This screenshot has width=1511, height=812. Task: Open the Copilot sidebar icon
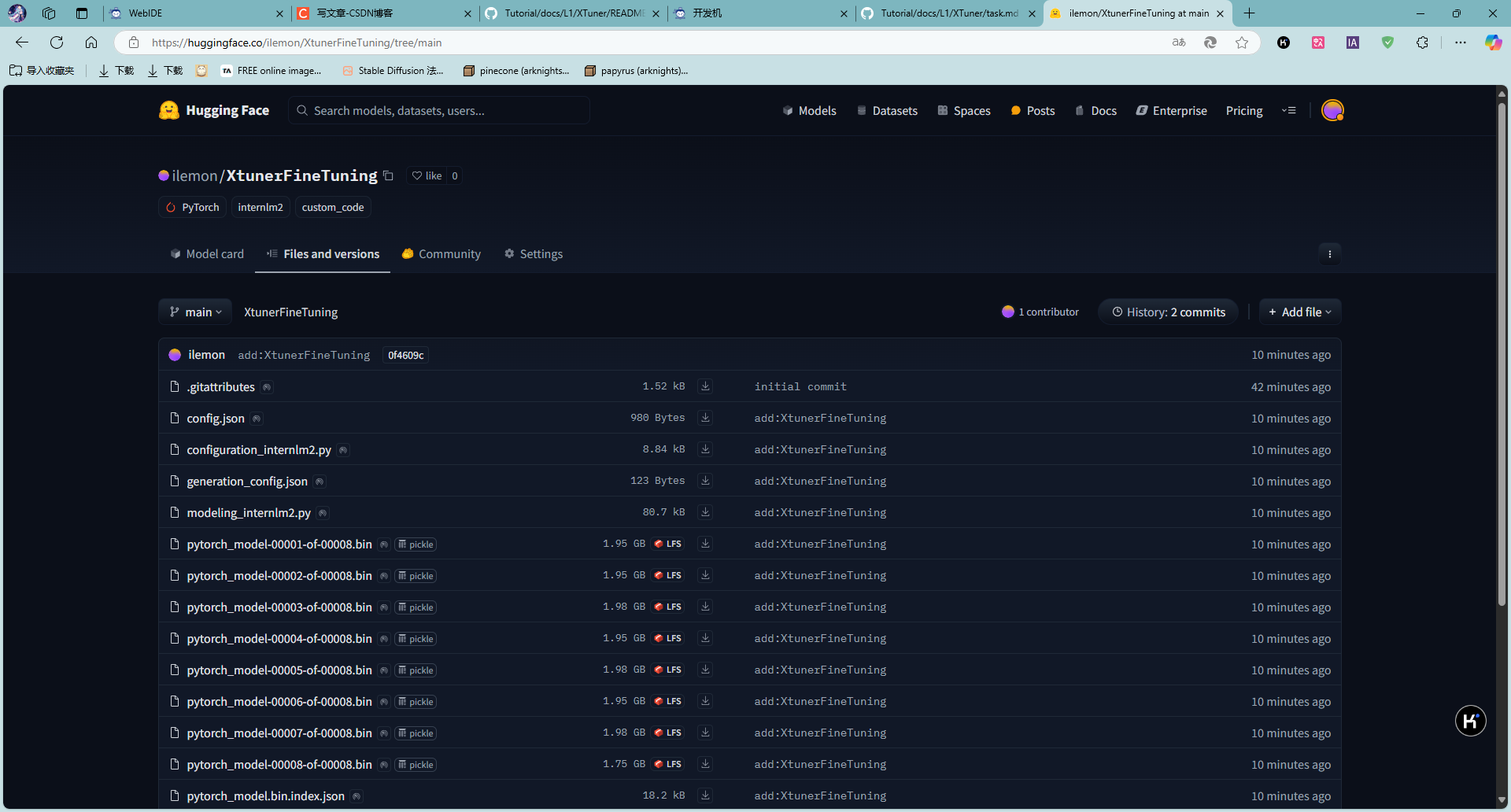pos(1493,42)
